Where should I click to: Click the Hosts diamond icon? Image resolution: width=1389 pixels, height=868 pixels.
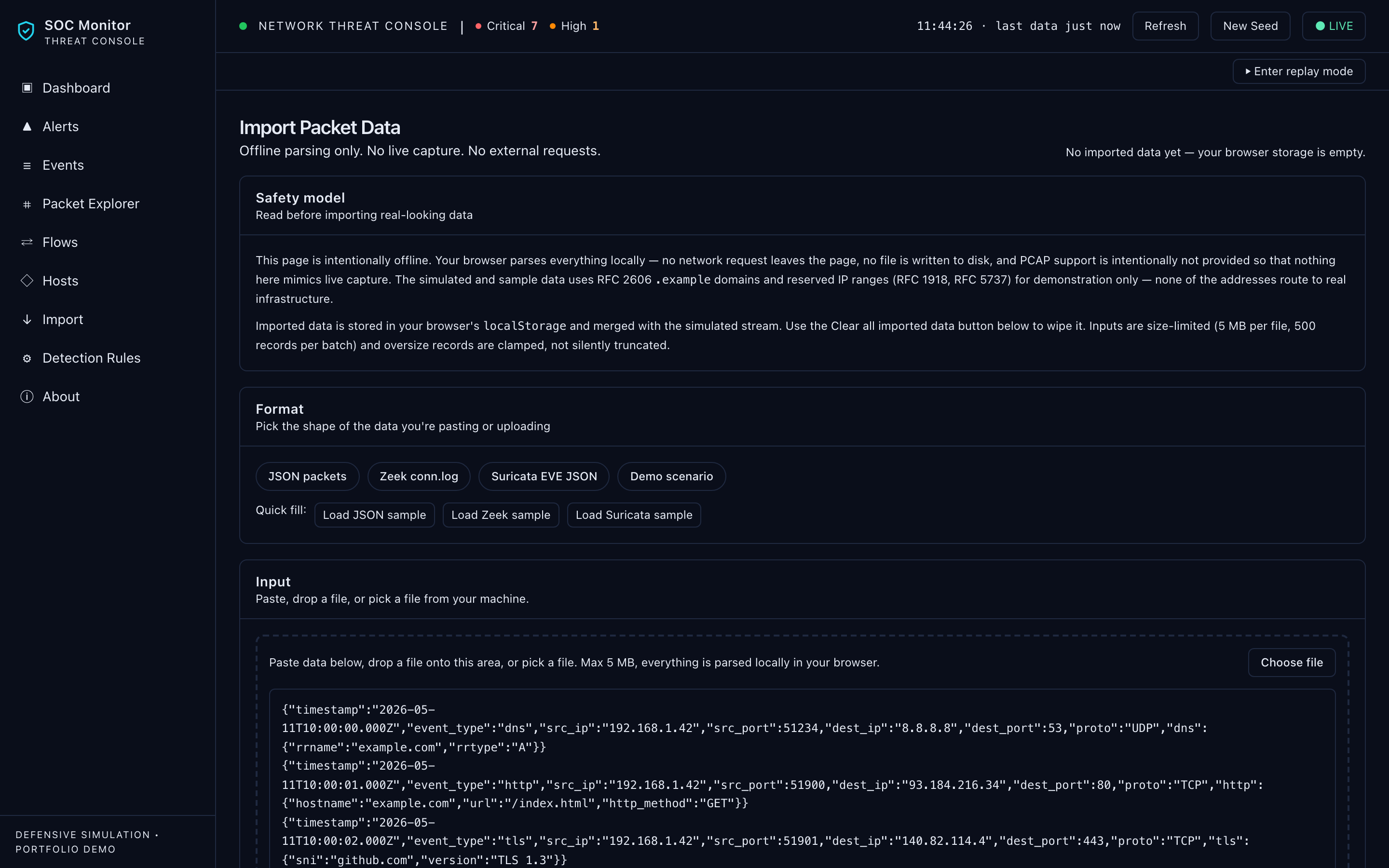27,281
